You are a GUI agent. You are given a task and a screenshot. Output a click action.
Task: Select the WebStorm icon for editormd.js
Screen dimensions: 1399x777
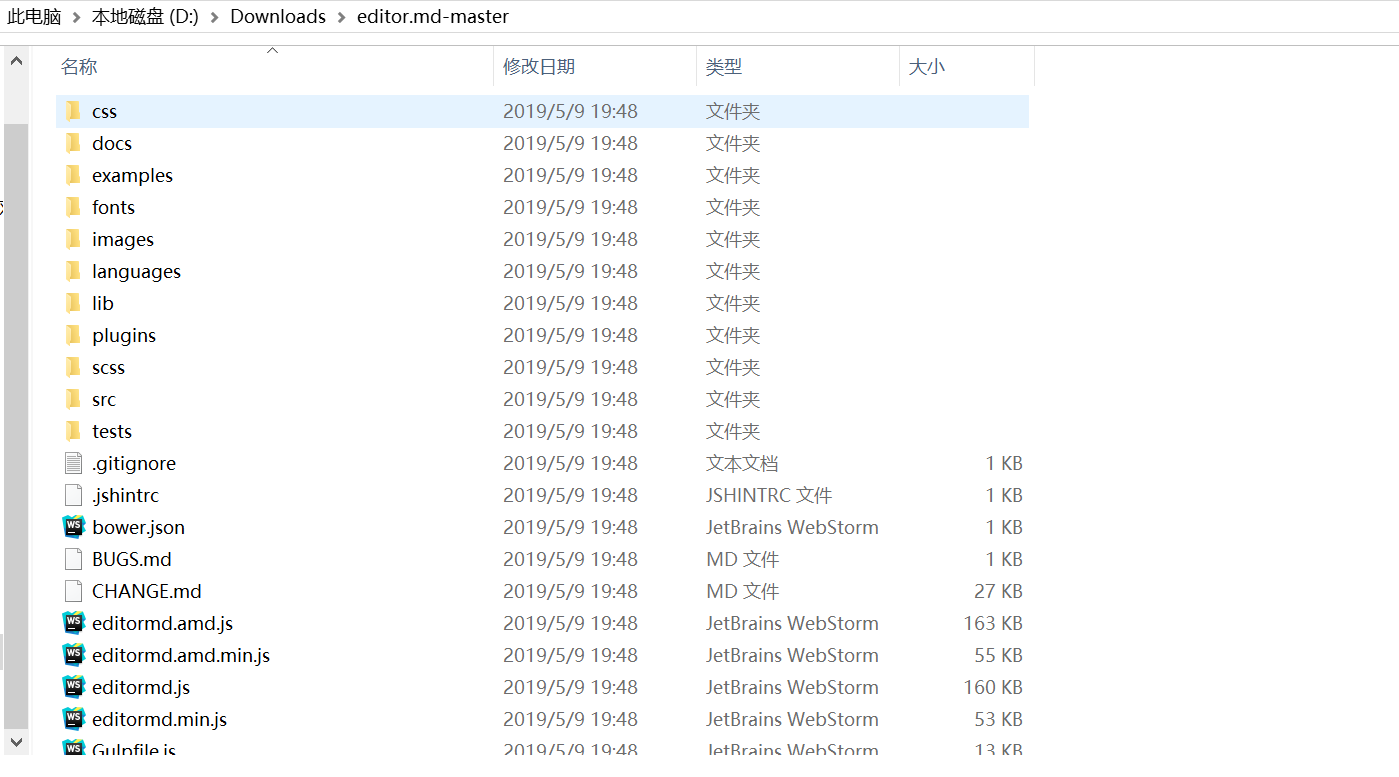coord(74,687)
